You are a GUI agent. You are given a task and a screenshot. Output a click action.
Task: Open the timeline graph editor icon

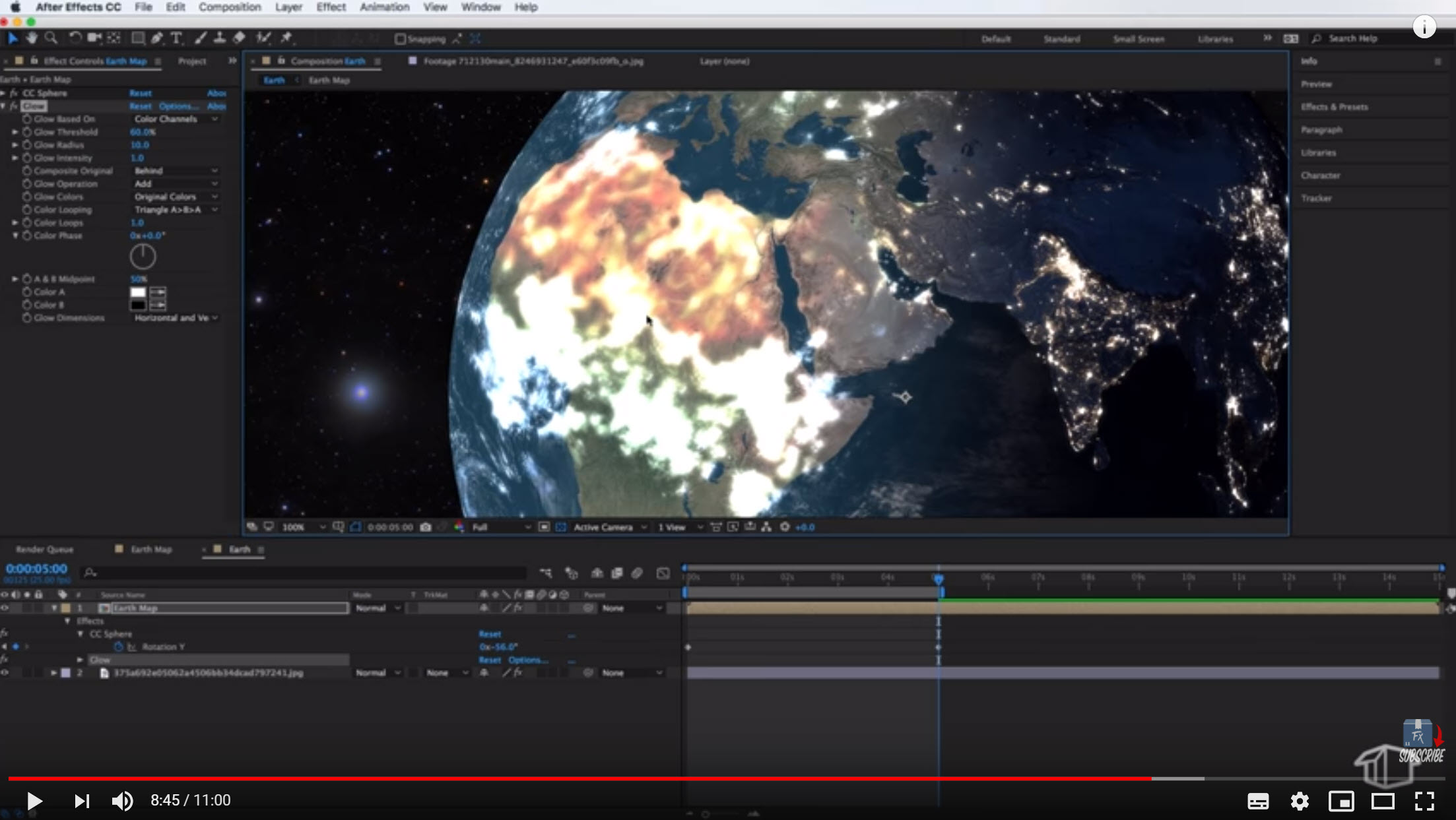pyautogui.click(x=663, y=573)
